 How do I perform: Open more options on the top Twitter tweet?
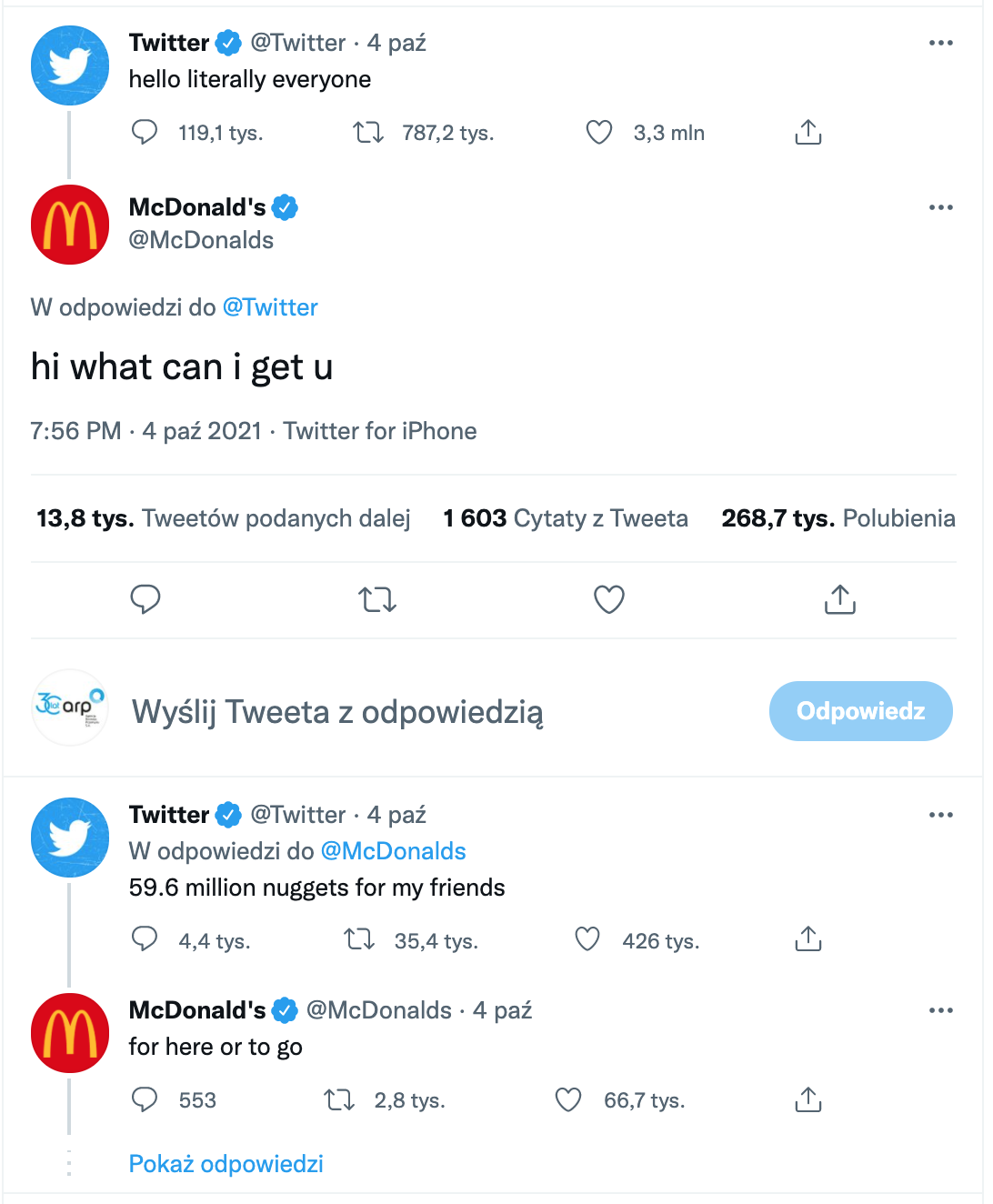point(940,43)
